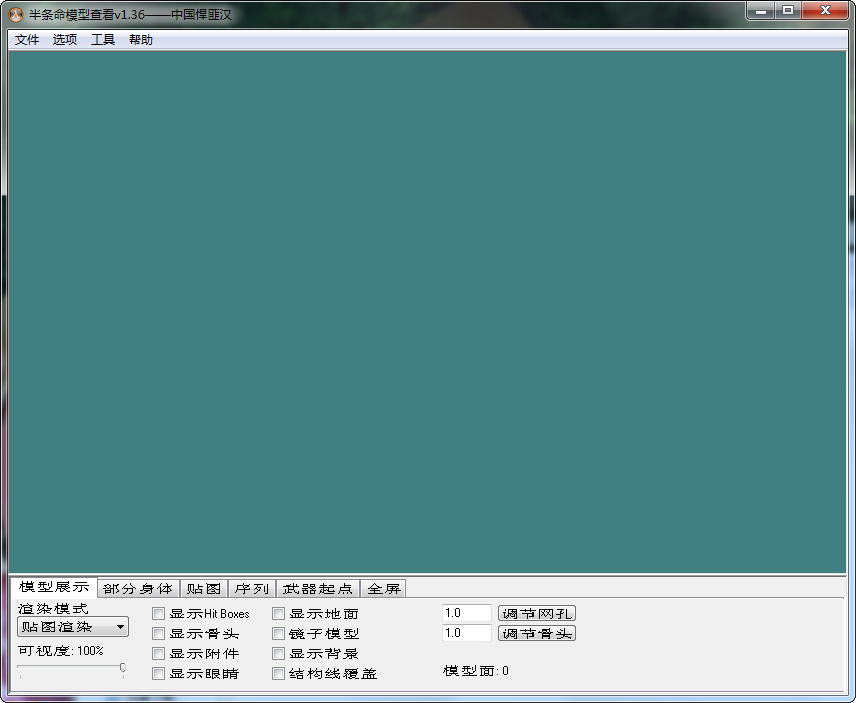Image resolution: width=856 pixels, height=703 pixels.
Task: Open the 工具 (Tools) menu
Action: pos(101,39)
